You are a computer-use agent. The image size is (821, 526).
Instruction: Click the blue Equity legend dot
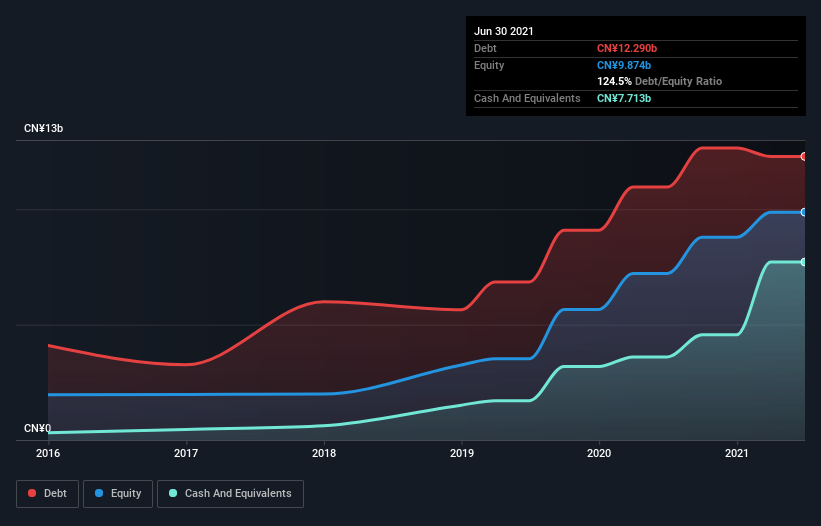99,493
